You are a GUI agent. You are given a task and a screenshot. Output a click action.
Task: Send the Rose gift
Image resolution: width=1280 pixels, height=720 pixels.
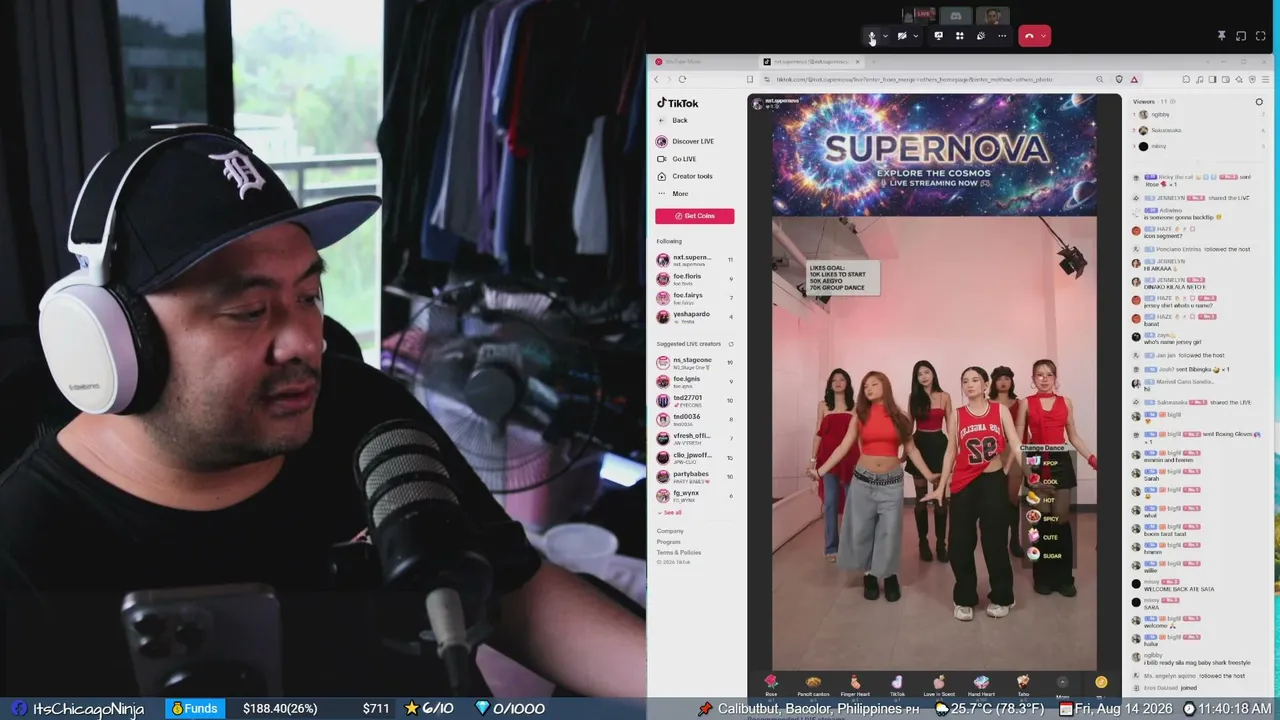click(x=771, y=685)
